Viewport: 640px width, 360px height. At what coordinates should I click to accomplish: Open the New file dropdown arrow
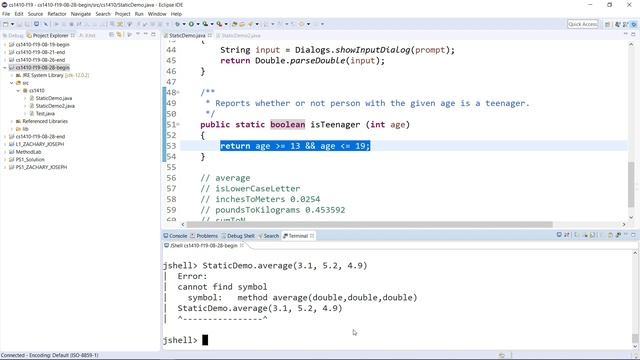(x=12, y=24)
